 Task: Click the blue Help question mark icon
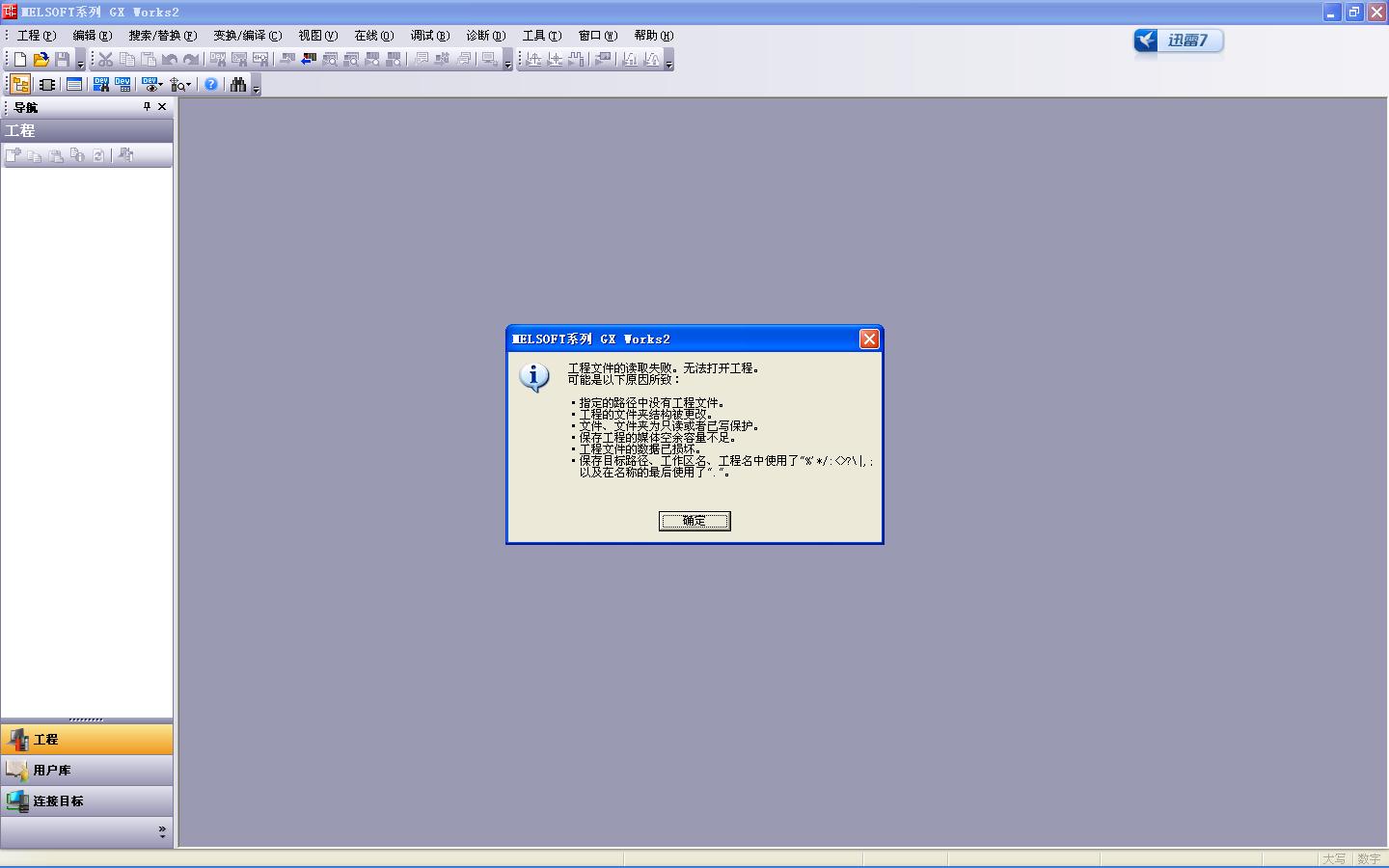click(211, 85)
